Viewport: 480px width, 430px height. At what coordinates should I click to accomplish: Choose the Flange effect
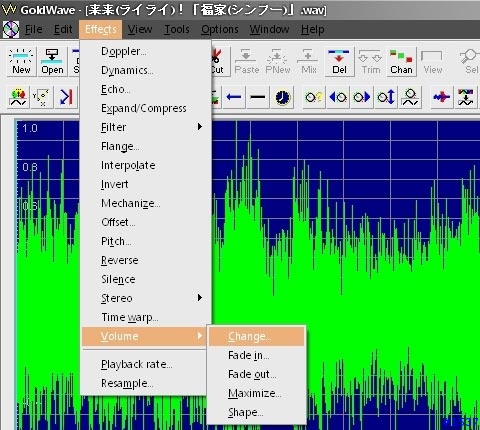pyautogui.click(x=146, y=146)
